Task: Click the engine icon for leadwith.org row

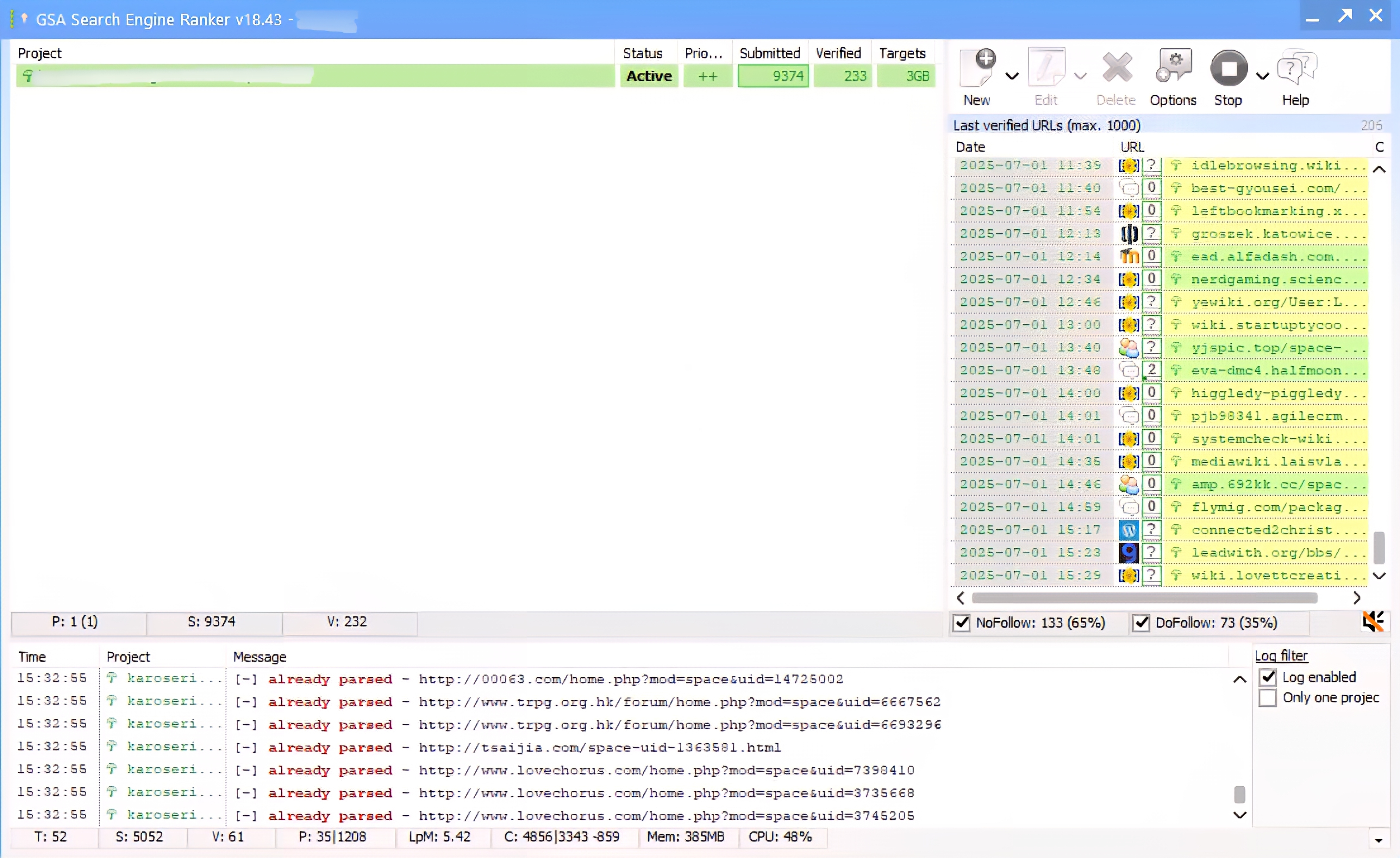Action: pos(1129,552)
